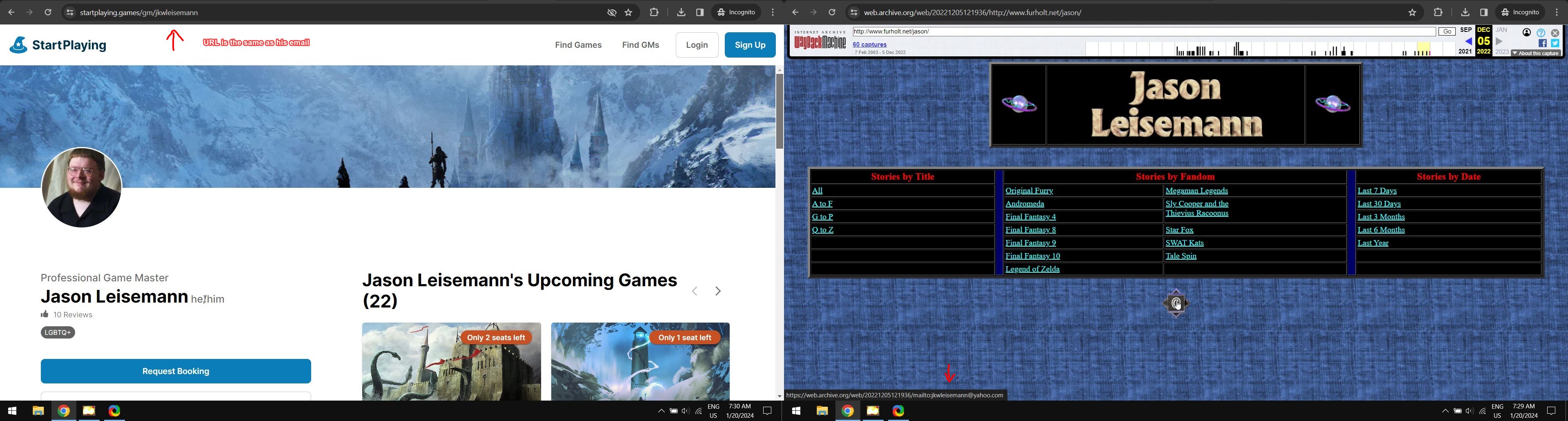Open the Find Games menu item
Image resolution: width=1568 pixels, height=421 pixels.
[578, 45]
